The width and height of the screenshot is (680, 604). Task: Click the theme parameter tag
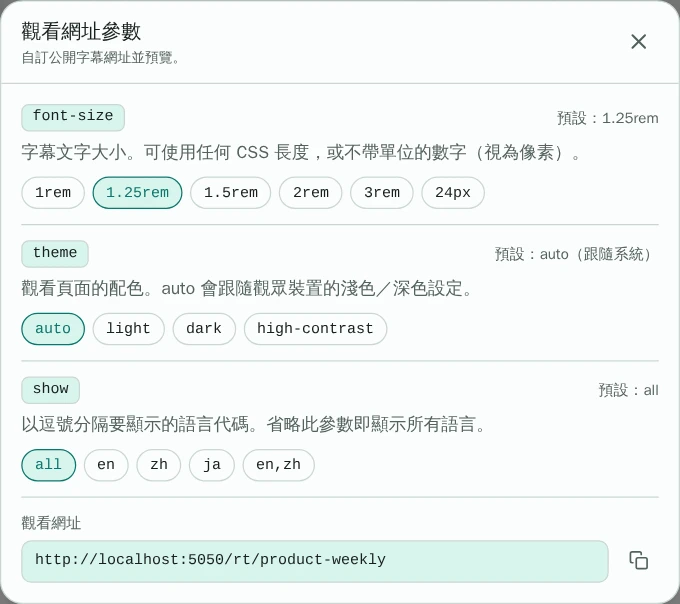[x=55, y=254]
